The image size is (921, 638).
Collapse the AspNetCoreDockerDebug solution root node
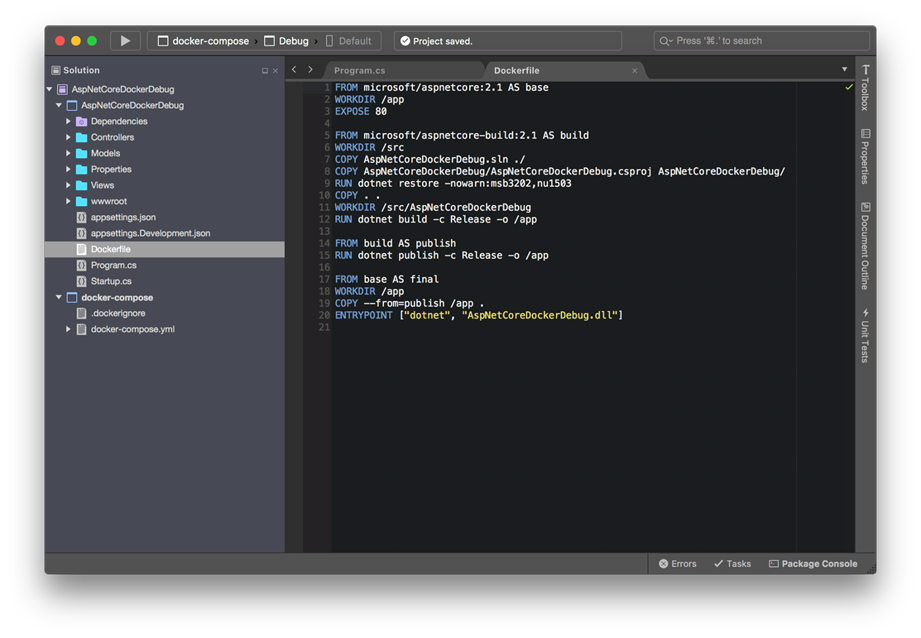point(49,89)
